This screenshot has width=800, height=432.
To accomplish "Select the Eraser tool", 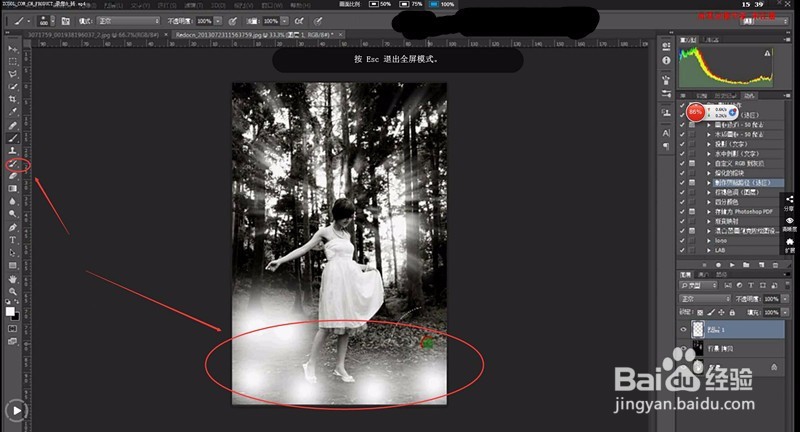I will [13, 176].
